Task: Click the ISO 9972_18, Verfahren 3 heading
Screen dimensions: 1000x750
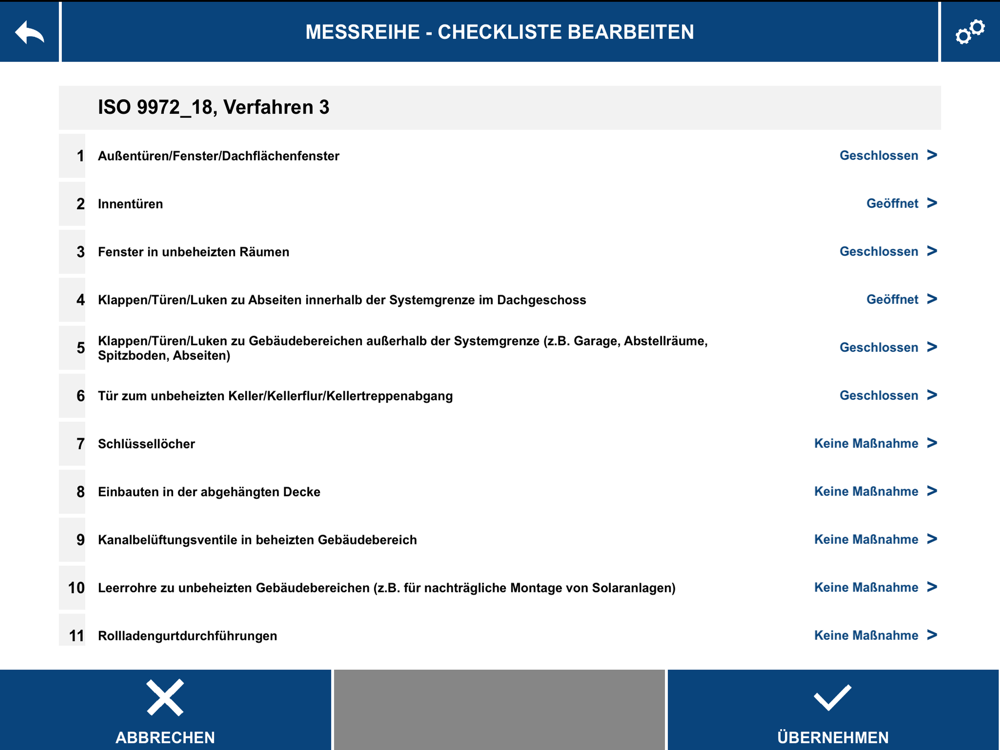Action: pos(213,107)
